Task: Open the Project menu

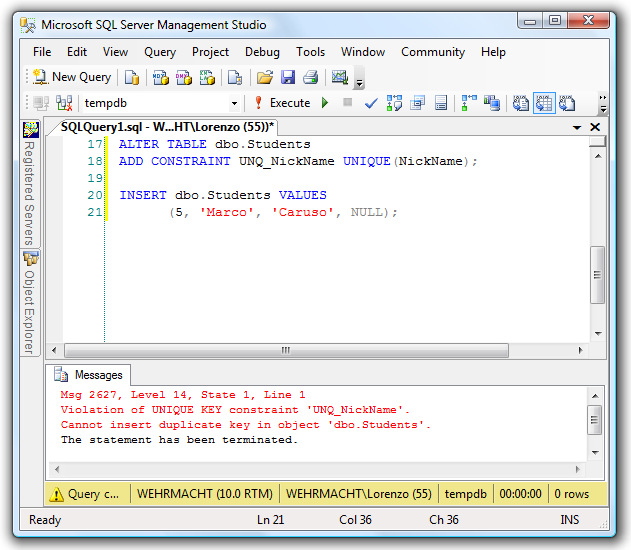Action: pyautogui.click(x=210, y=52)
